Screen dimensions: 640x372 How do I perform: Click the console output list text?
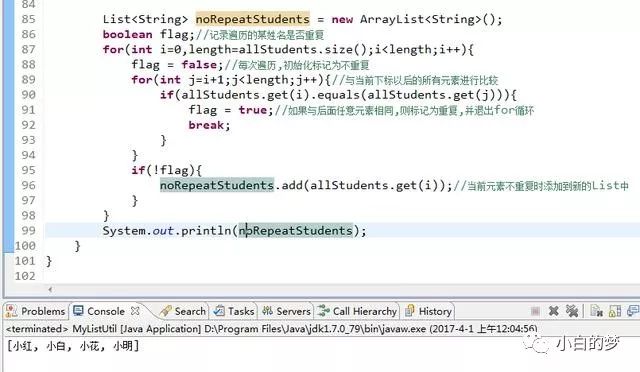tap(73, 346)
